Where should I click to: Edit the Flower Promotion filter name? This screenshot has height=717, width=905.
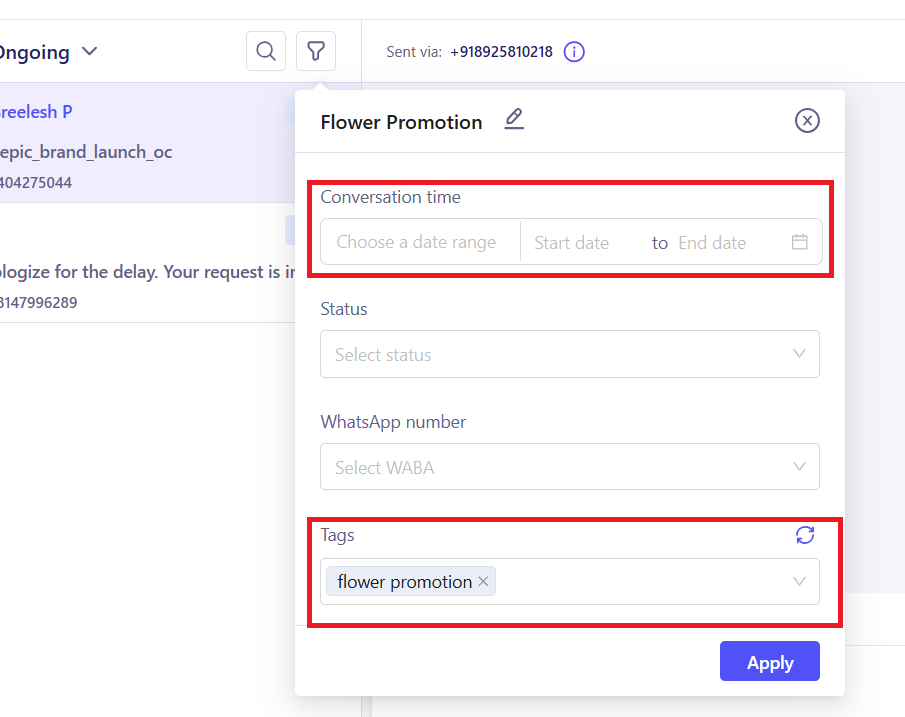click(514, 120)
